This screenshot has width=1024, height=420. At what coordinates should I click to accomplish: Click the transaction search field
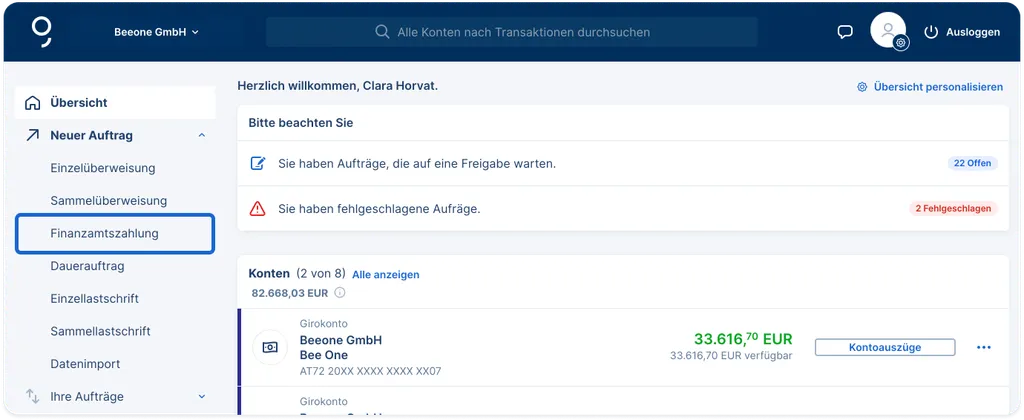(x=511, y=32)
